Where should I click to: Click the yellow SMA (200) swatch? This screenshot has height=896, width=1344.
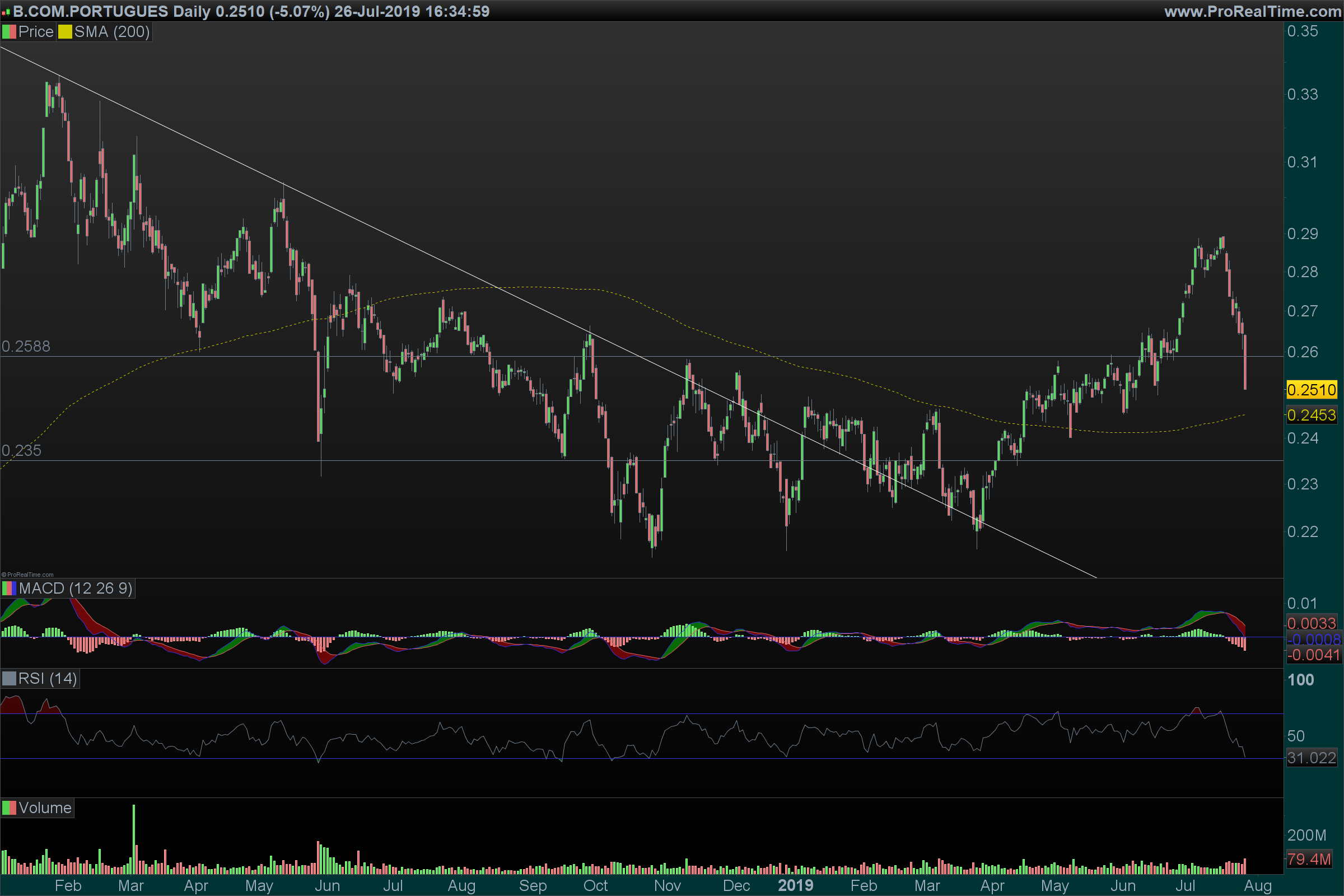[65, 32]
